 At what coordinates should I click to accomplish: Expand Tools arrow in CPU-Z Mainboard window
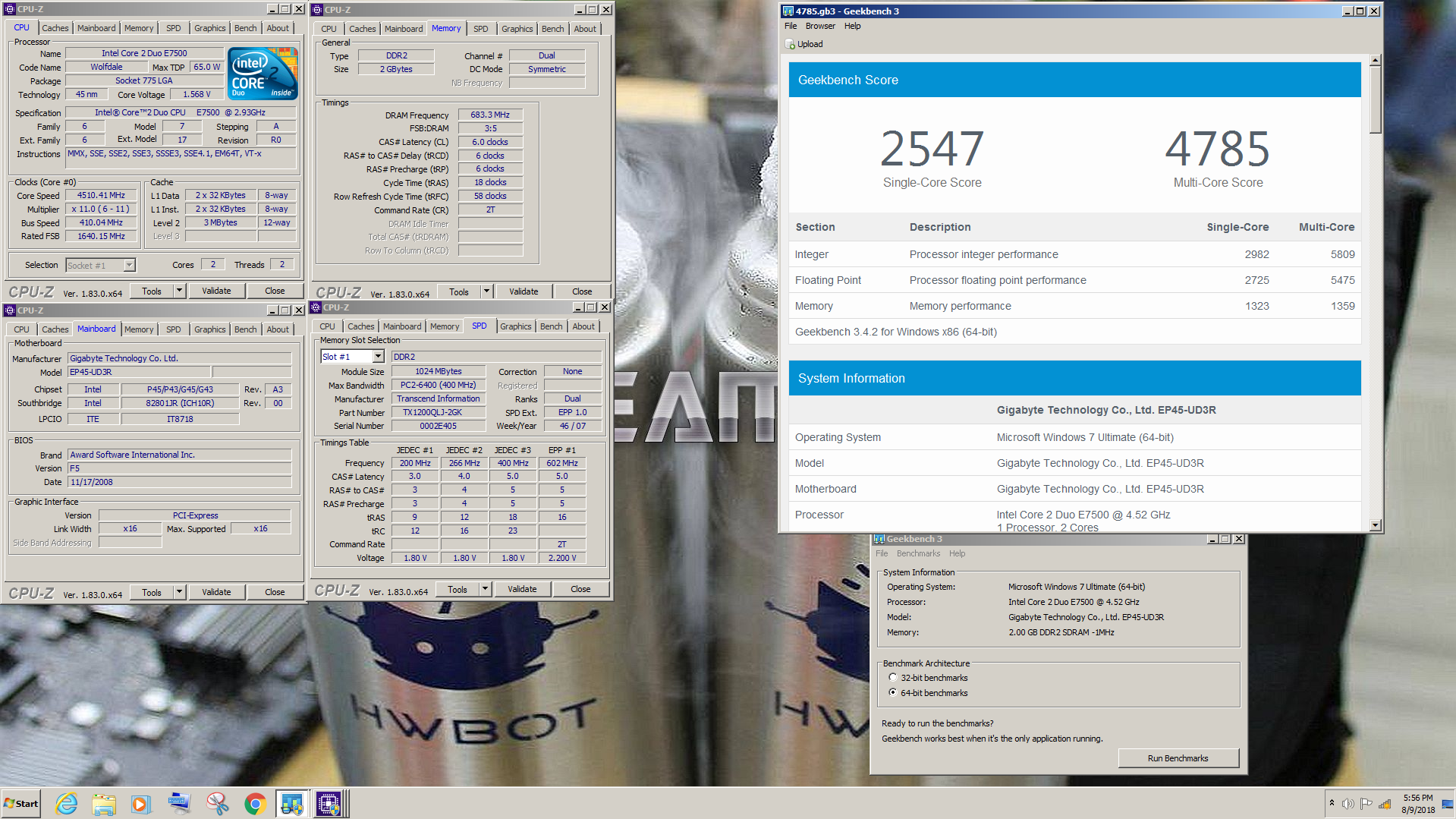click(180, 592)
